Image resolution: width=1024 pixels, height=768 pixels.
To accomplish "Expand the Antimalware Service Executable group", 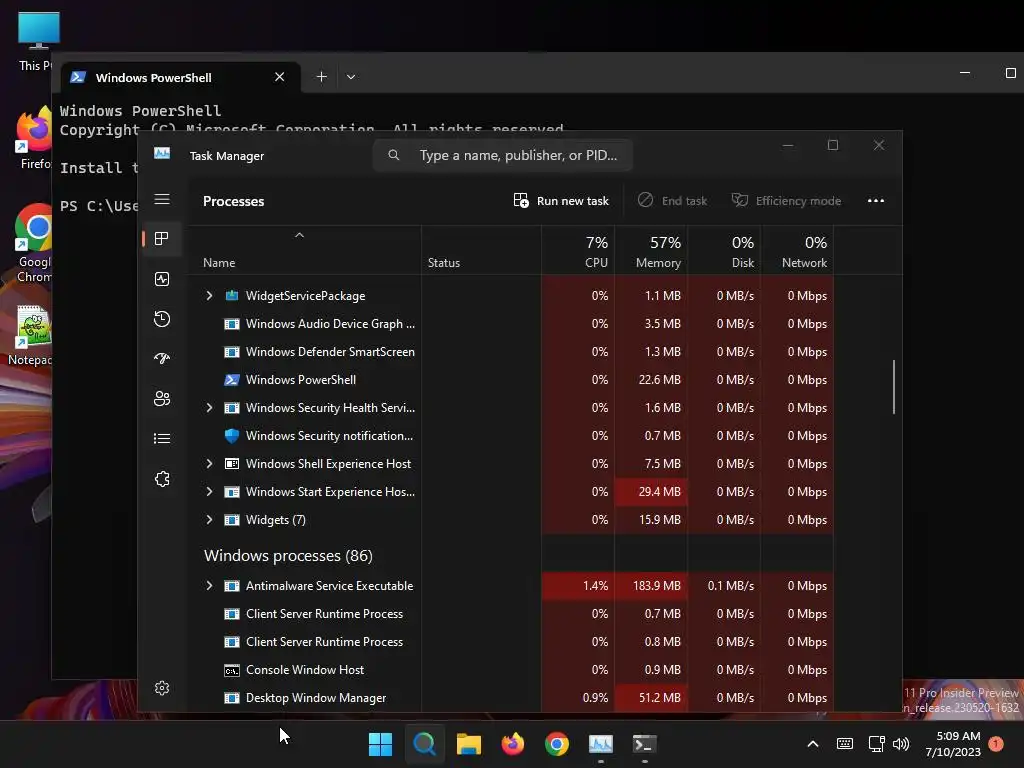I will point(209,586).
